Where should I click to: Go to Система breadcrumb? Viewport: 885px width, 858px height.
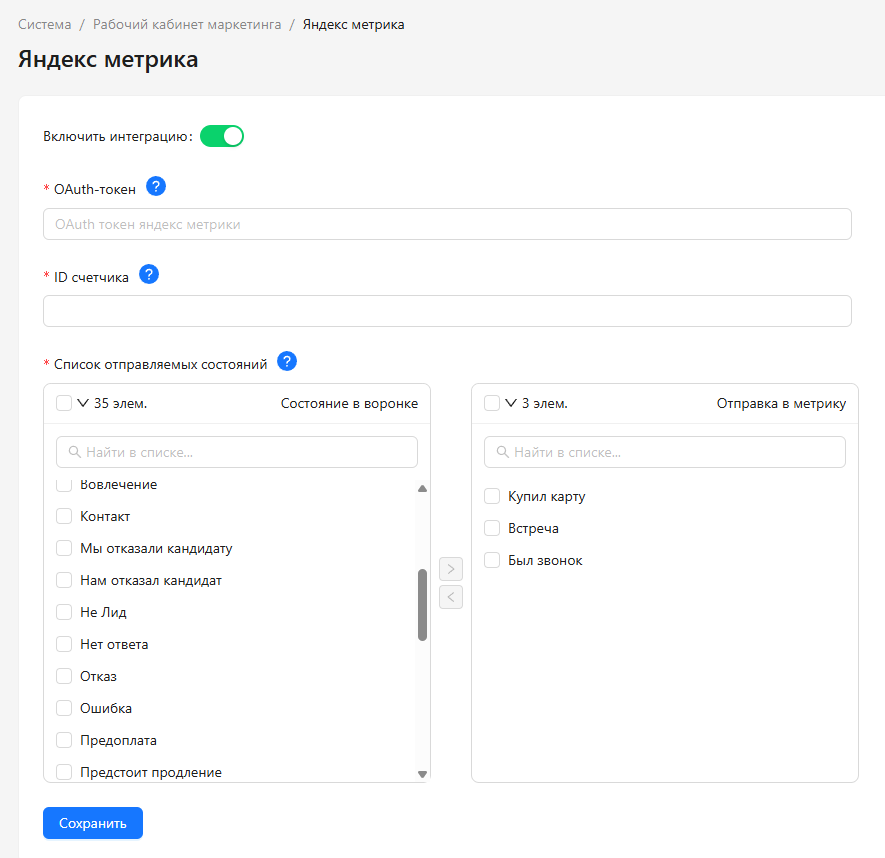pyautogui.click(x=45, y=24)
